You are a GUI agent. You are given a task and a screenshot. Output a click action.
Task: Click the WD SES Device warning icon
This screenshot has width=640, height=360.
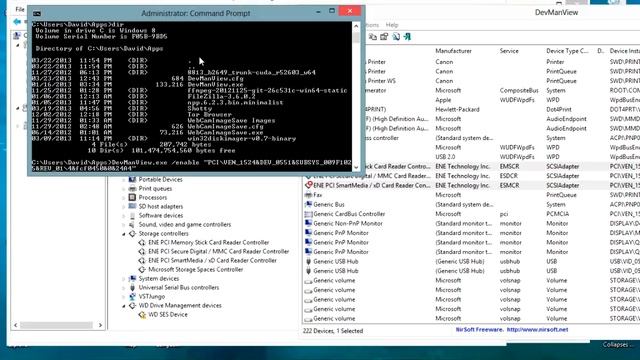click(x=142, y=315)
